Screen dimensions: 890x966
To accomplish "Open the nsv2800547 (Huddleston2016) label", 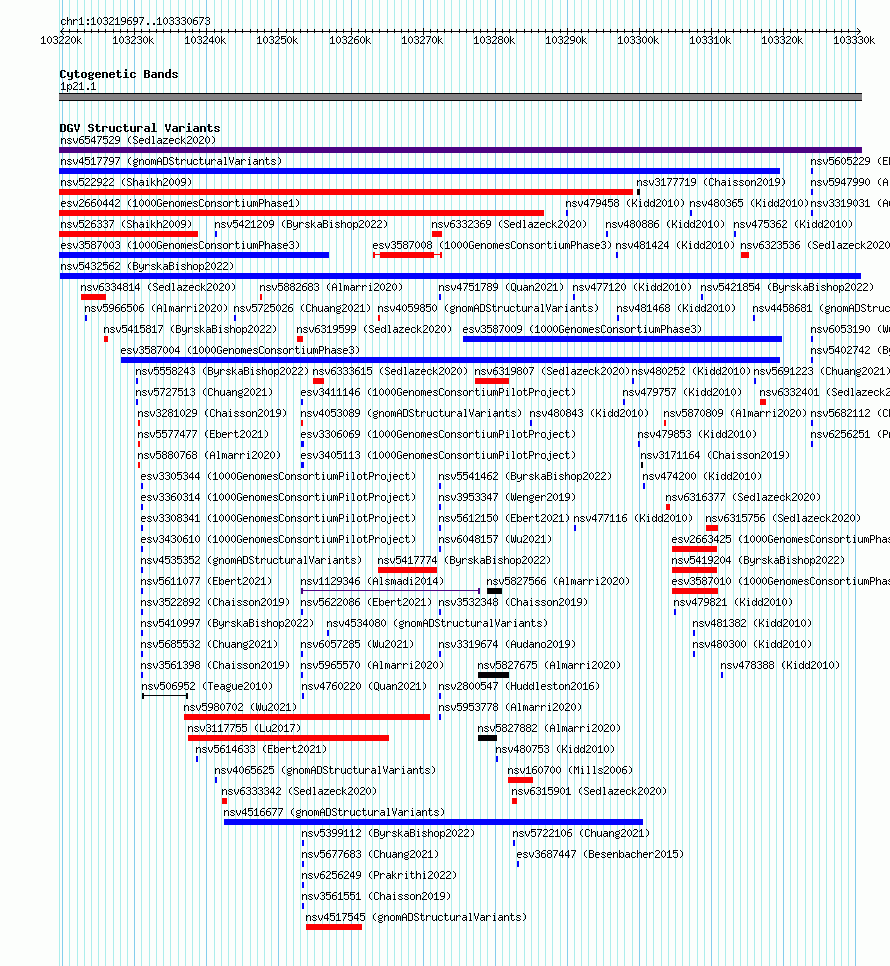I will 519,686.
